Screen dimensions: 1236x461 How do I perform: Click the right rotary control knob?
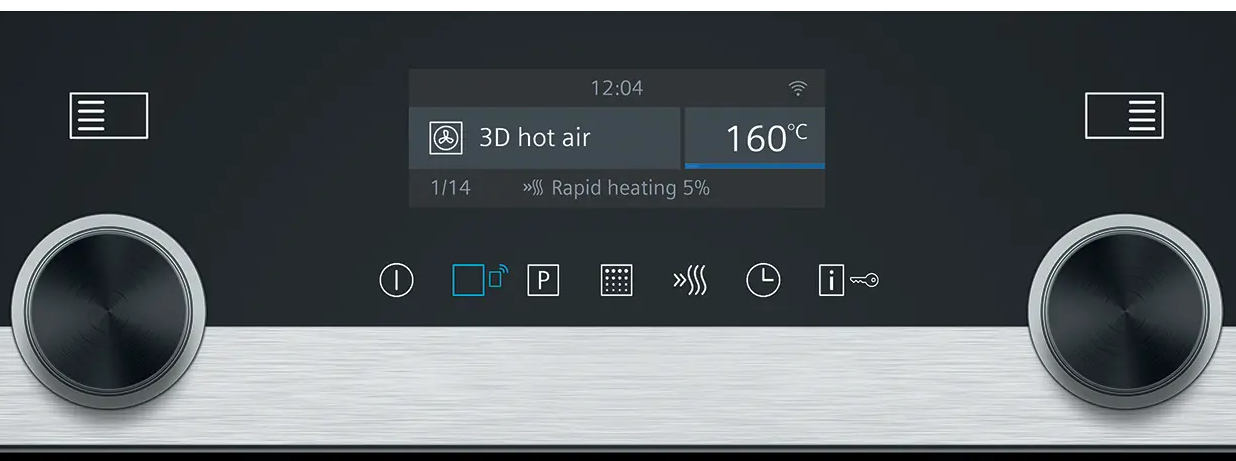click(1126, 312)
